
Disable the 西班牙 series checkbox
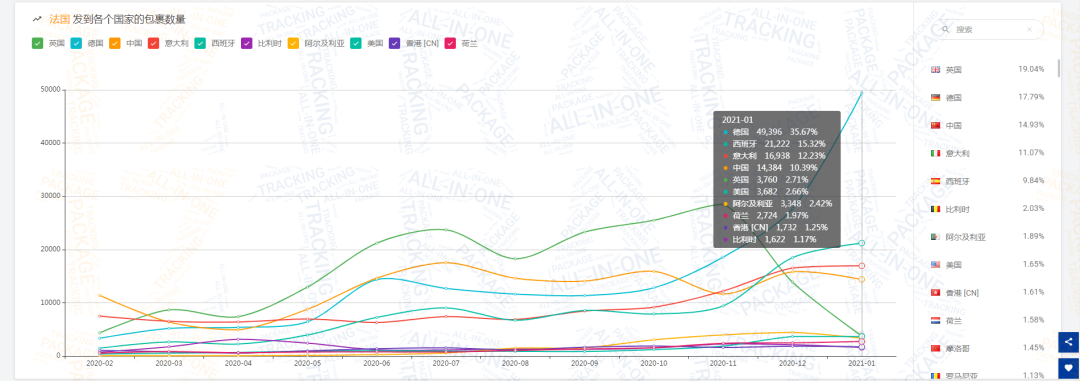coord(200,43)
